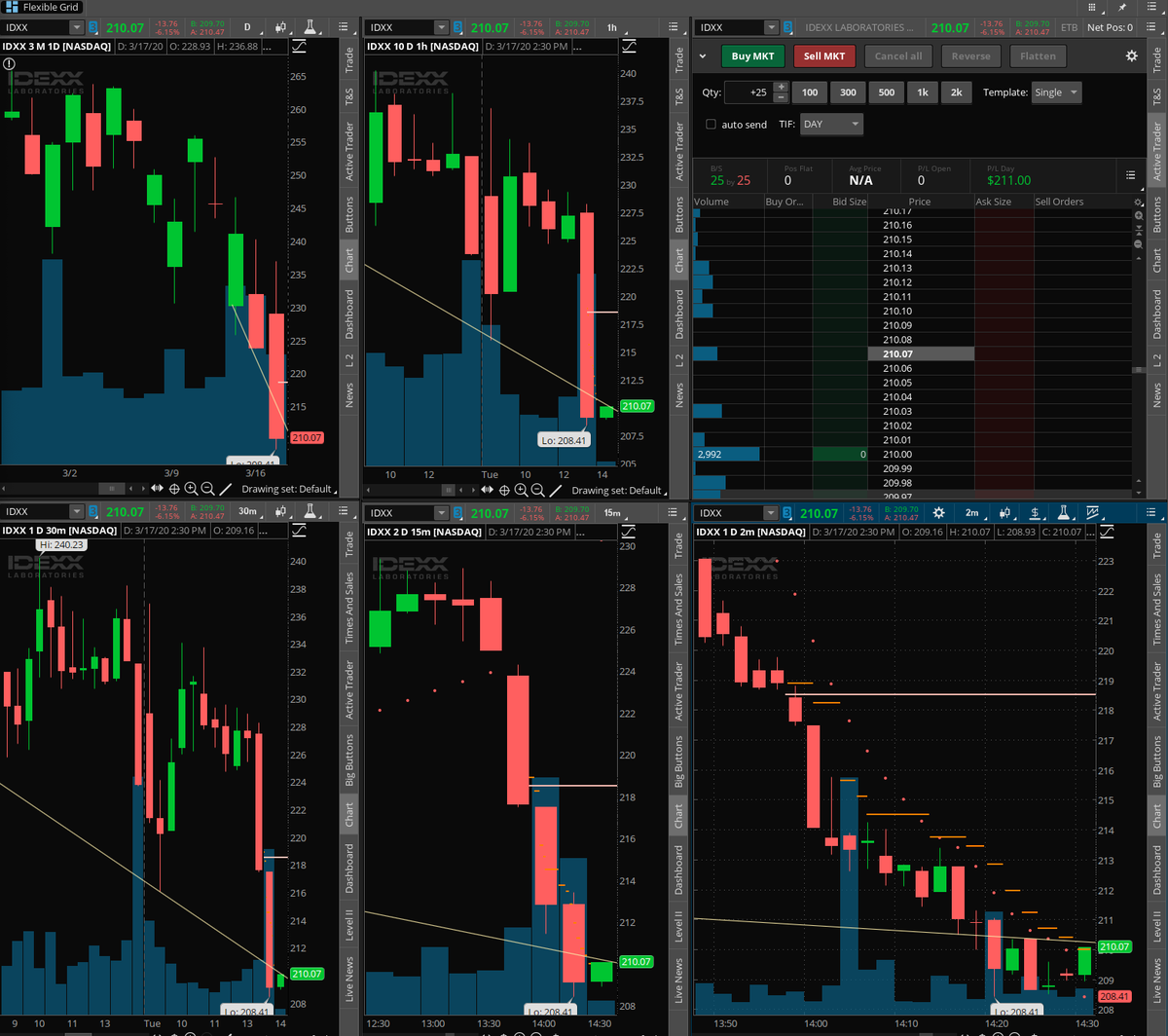The image size is (1168, 1036).
Task: Zoom in on the 1h chart
Action: coord(522,491)
